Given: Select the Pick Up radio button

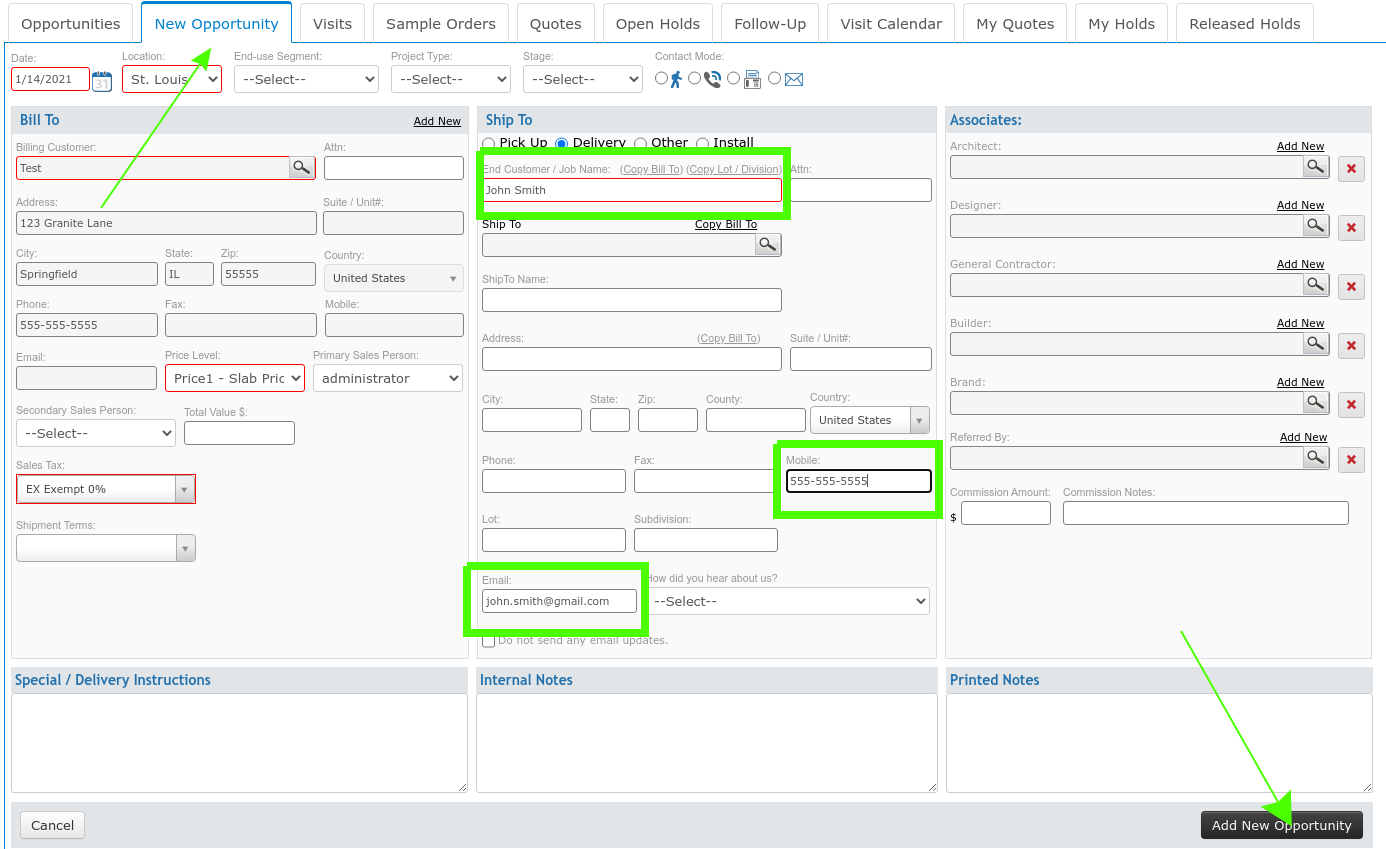Looking at the screenshot, I should 491,142.
